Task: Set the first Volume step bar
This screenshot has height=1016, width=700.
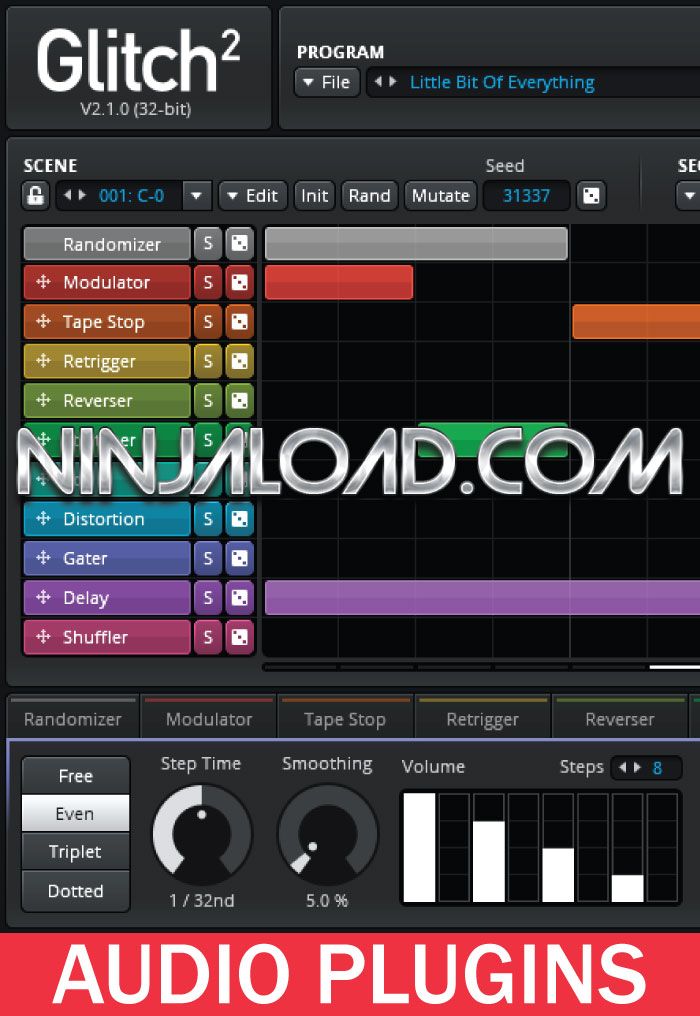Action: (419, 847)
